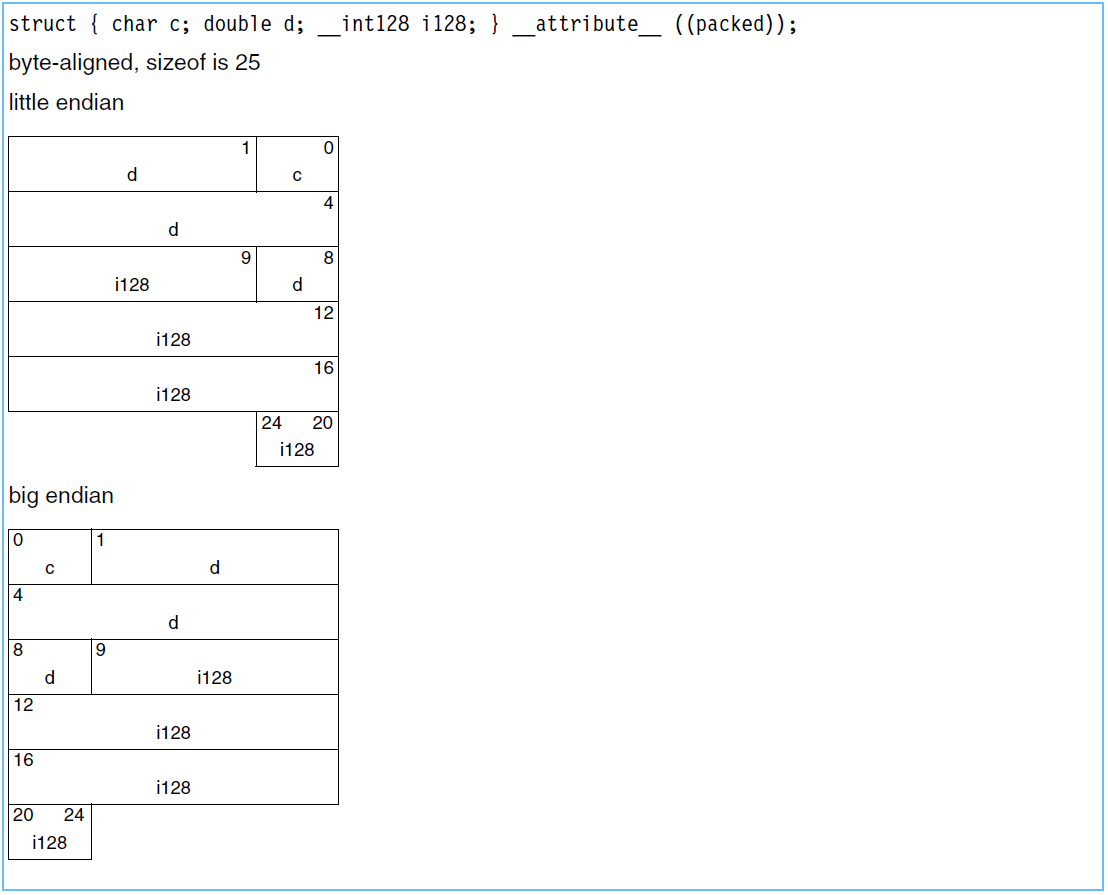
Task: Click the 'big endian' heading
Action: [61, 495]
